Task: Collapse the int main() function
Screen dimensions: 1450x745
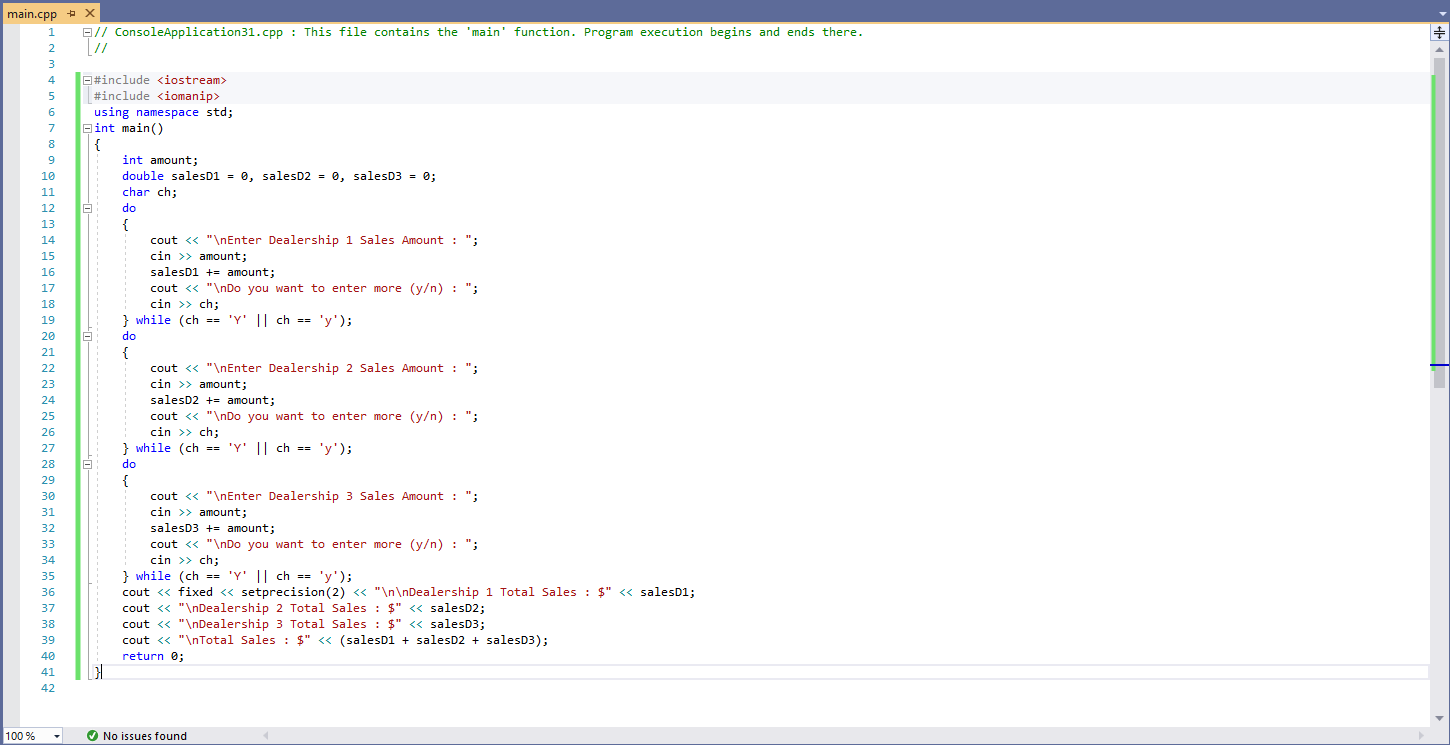Action: click(88, 128)
